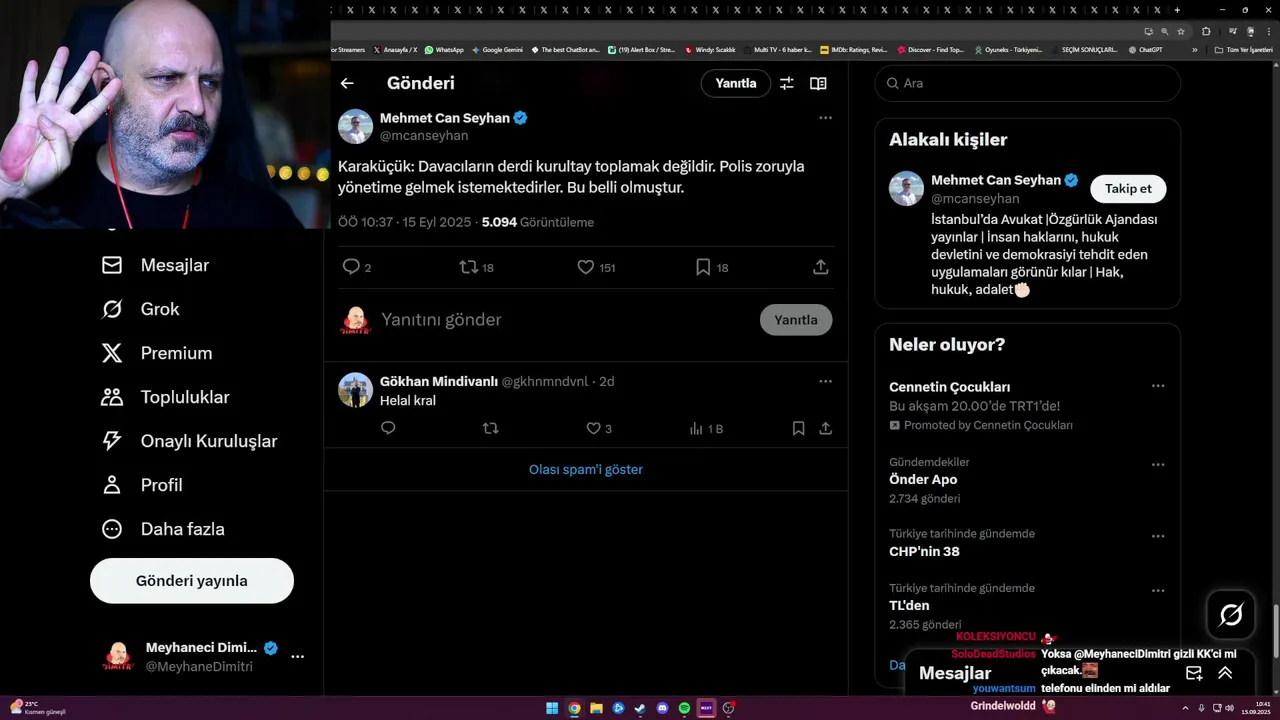1280x720 pixels.
Task: Open reader view icon in the Gönderi header
Action: click(818, 83)
